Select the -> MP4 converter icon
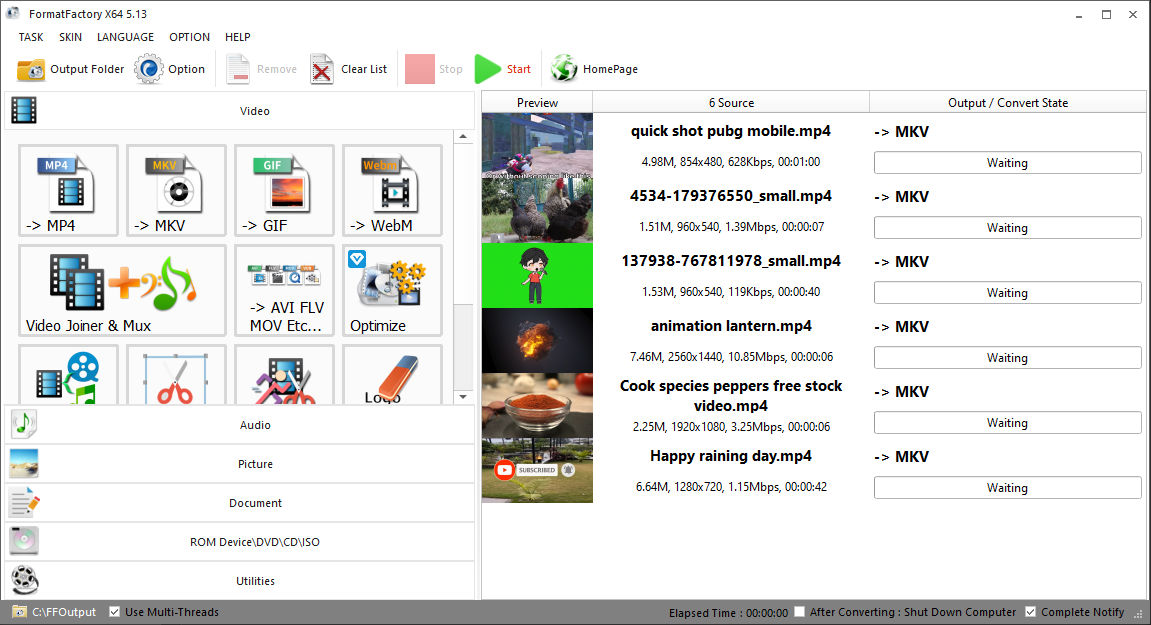Viewport: 1151px width, 625px height. pos(68,190)
